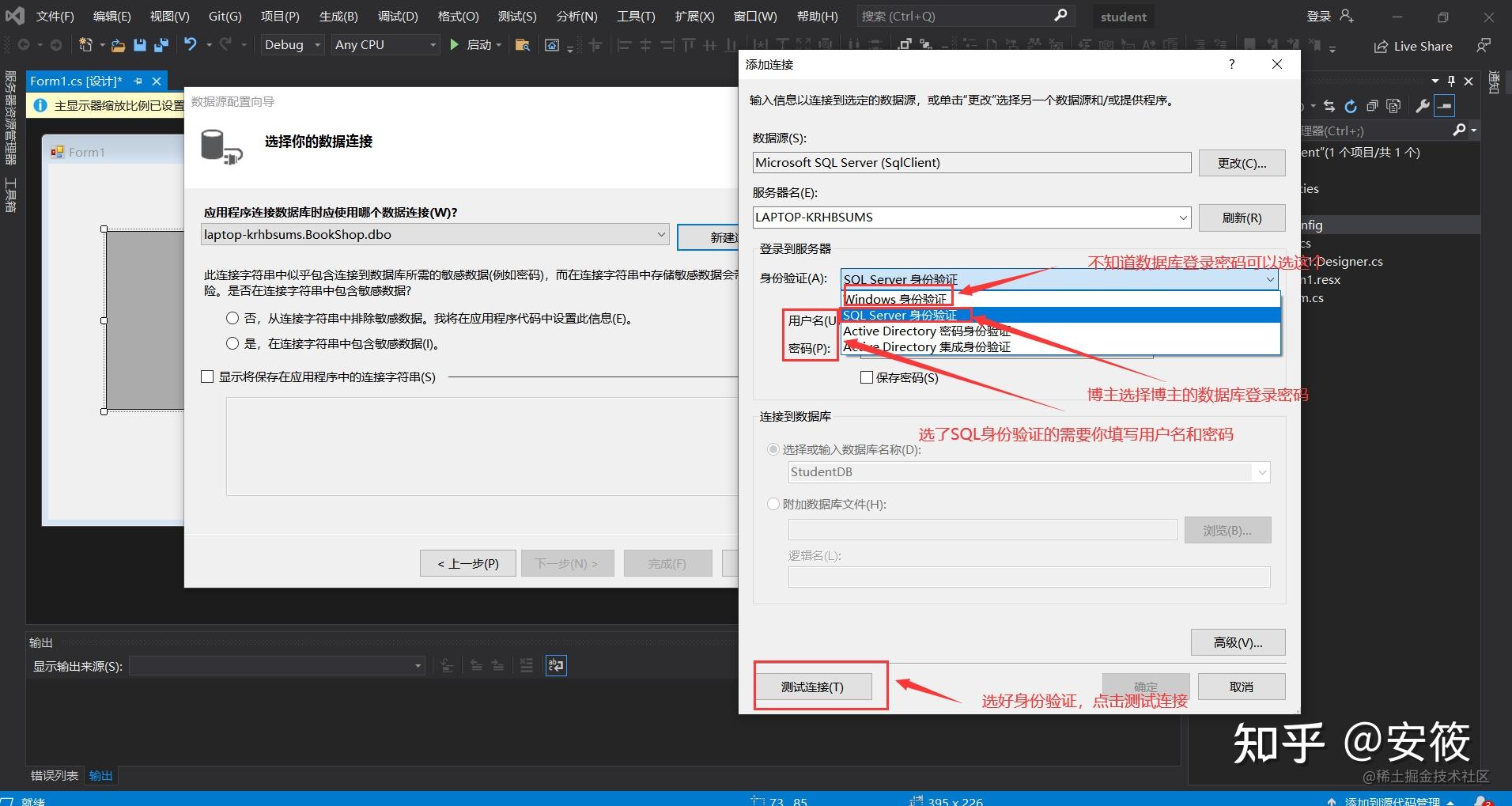Enable the 保存密码 checkbox
Viewport: 1512px width, 806px height.
point(866,377)
